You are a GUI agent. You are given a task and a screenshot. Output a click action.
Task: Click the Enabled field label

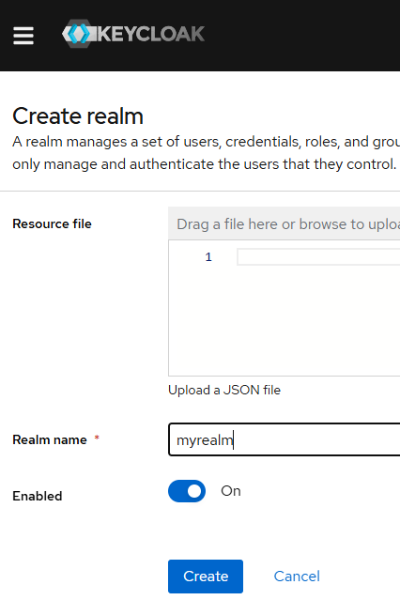click(x=38, y=496)
